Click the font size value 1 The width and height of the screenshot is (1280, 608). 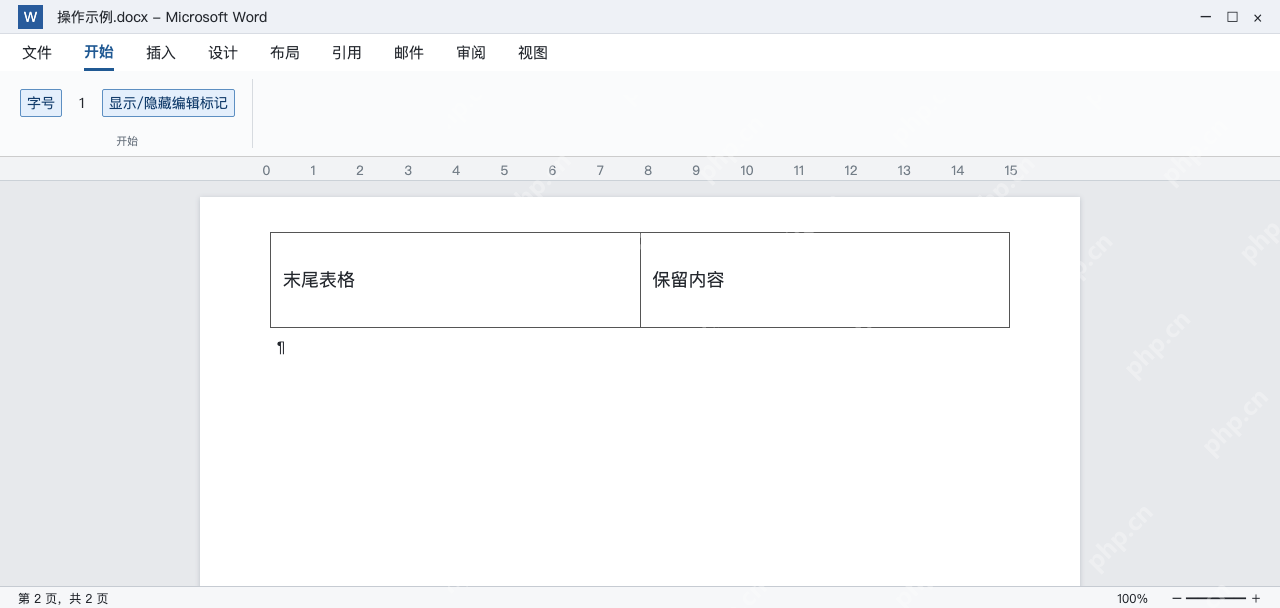(x=82, y=103)
